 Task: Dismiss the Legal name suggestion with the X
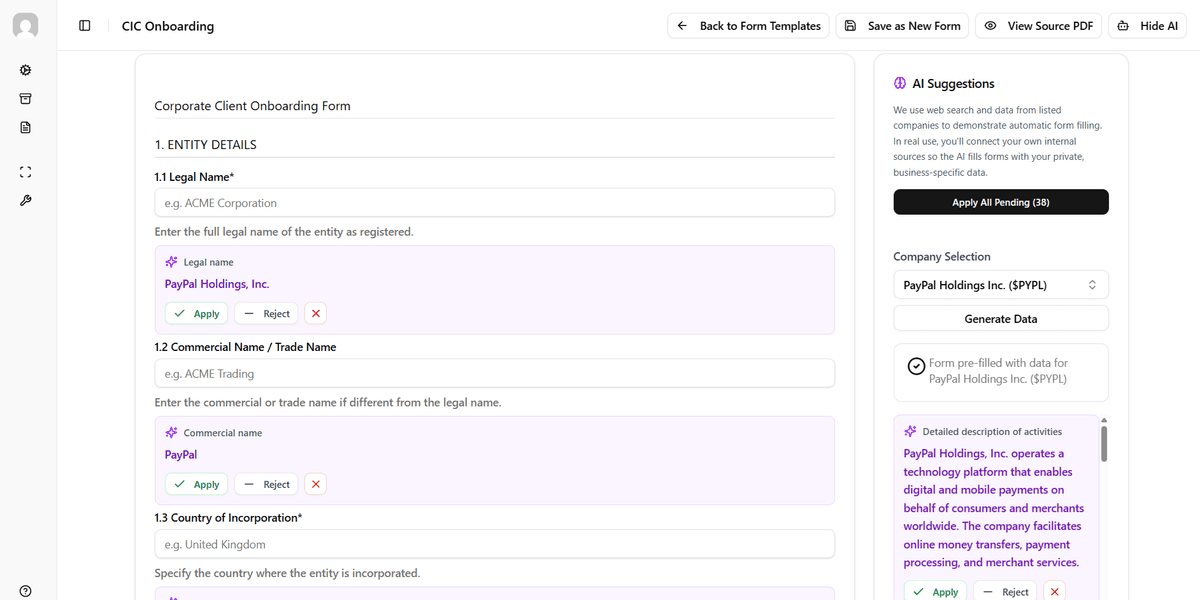tap(315, 313)
